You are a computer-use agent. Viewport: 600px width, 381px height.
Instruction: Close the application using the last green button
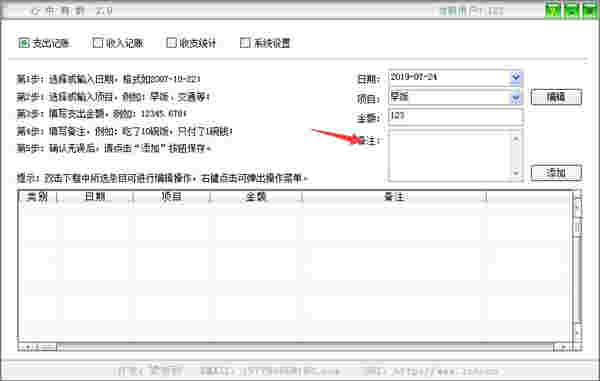coord(590,11)
